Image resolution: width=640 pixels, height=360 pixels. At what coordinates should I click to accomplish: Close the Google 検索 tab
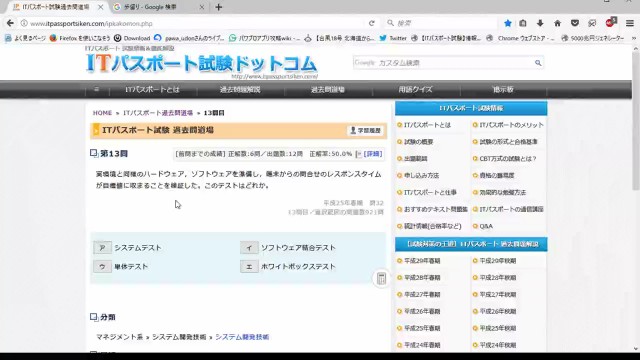click(x=202, y=7)
